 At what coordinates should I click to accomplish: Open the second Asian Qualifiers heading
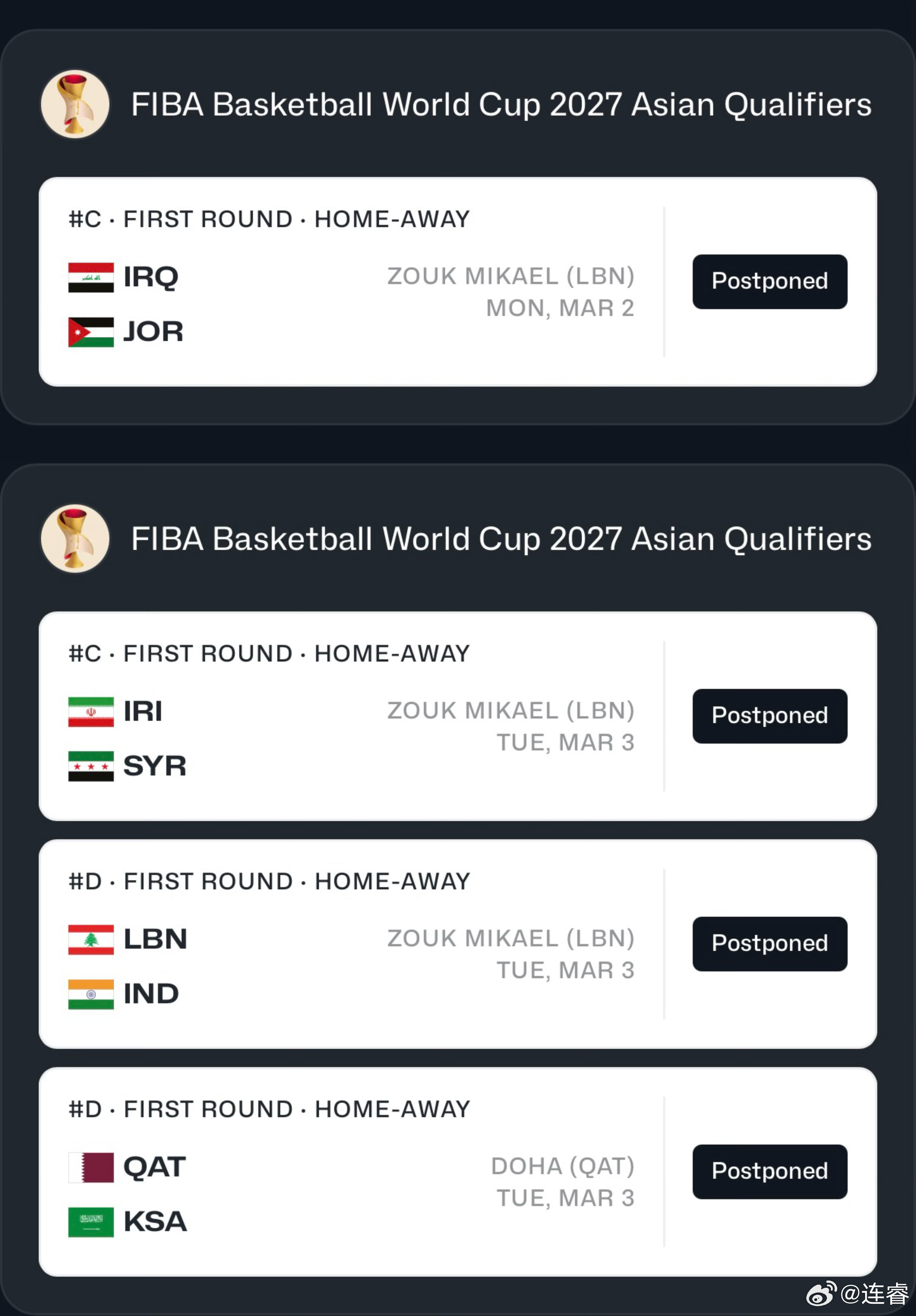tap(501, 539)
